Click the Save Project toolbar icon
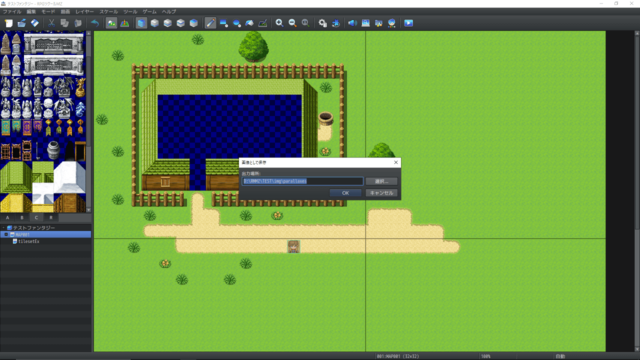Screen dimensions: 640x360 coord(35,23)
